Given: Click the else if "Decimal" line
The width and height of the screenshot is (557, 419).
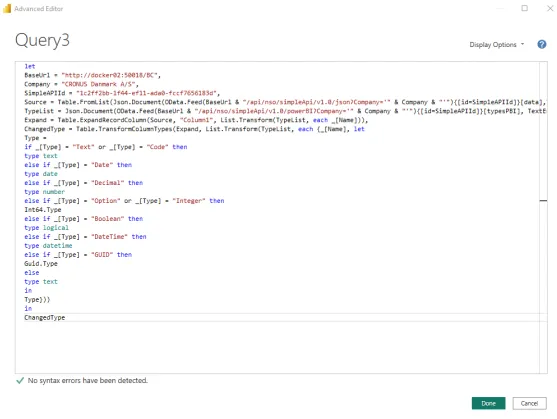Looking at the screenshot, I should [83, 183].
